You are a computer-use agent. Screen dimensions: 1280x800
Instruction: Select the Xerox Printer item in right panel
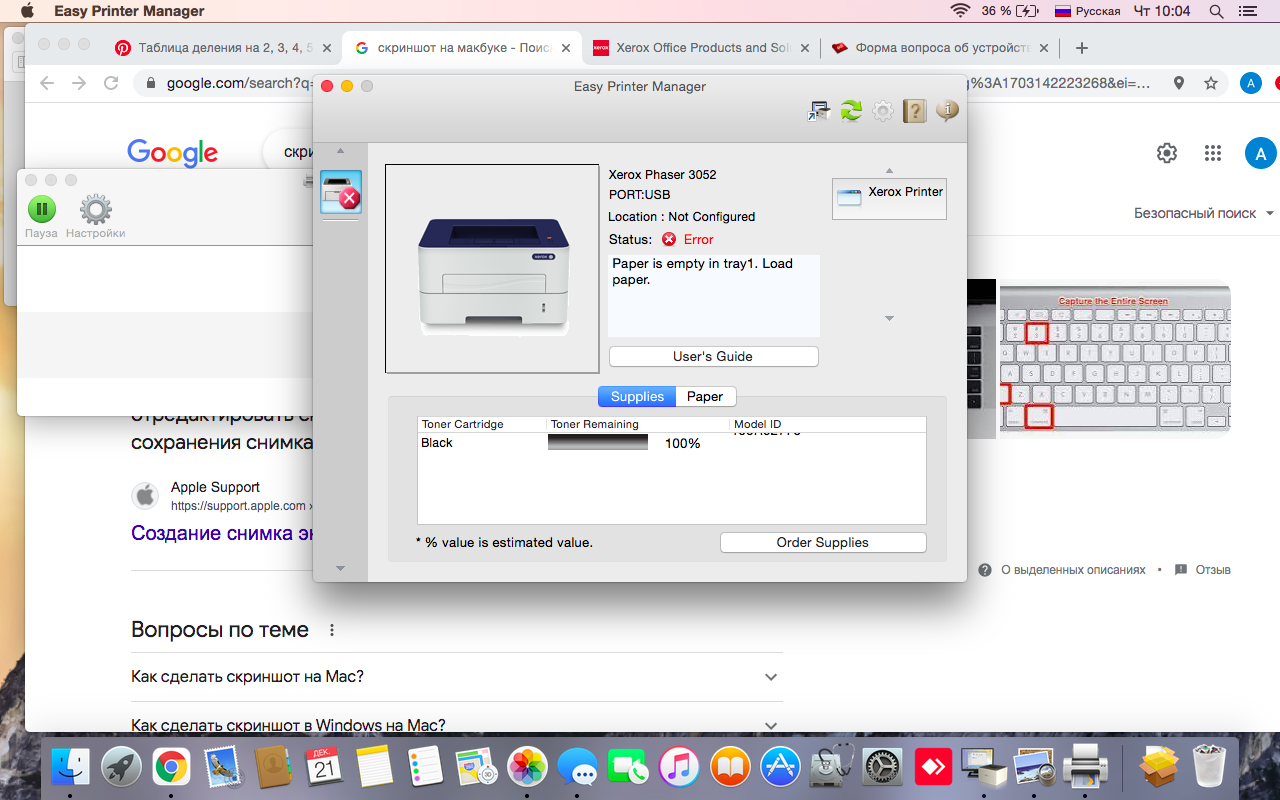(x=889, y=198)
